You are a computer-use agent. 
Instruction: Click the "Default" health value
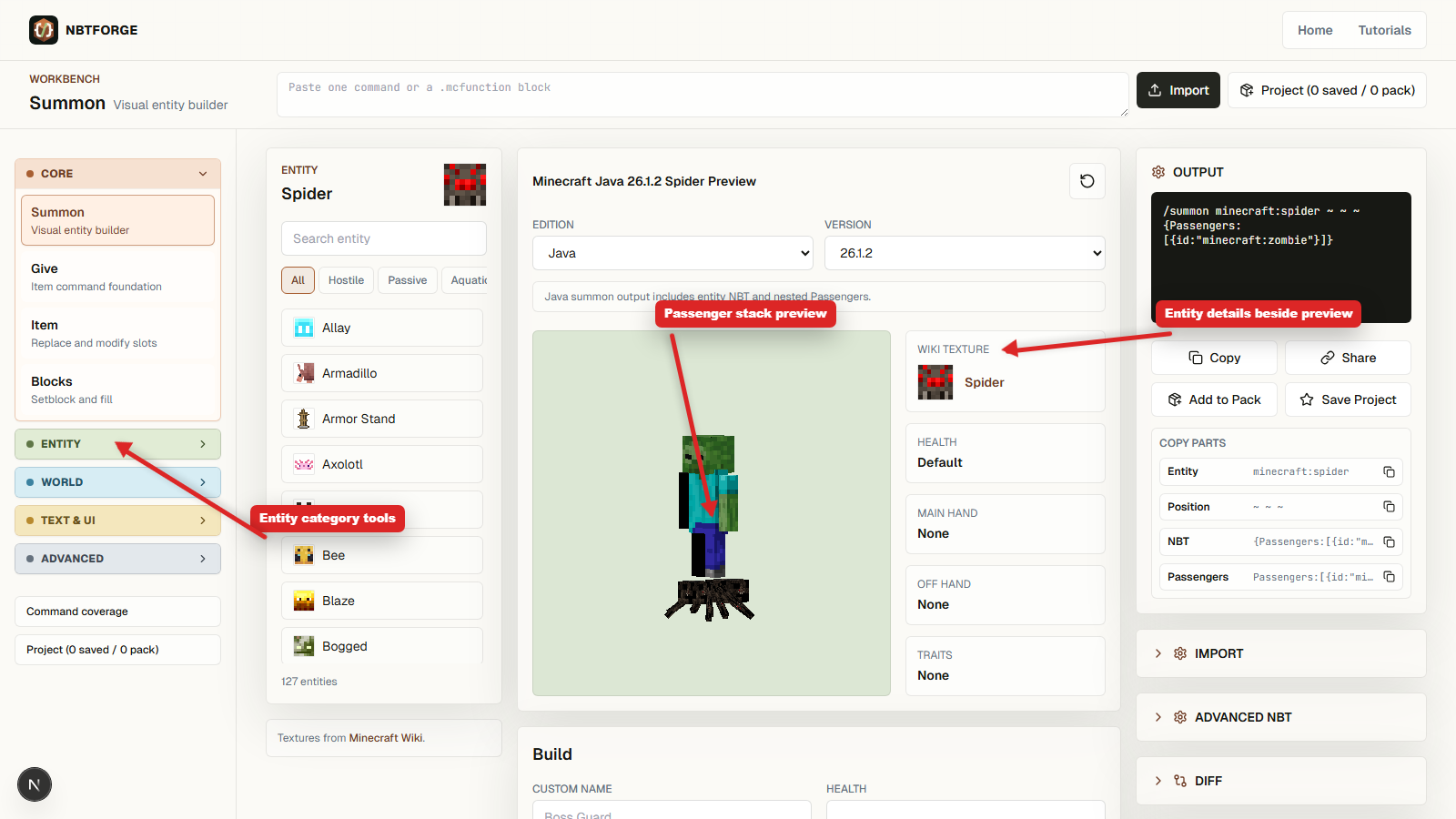[940, 462]
